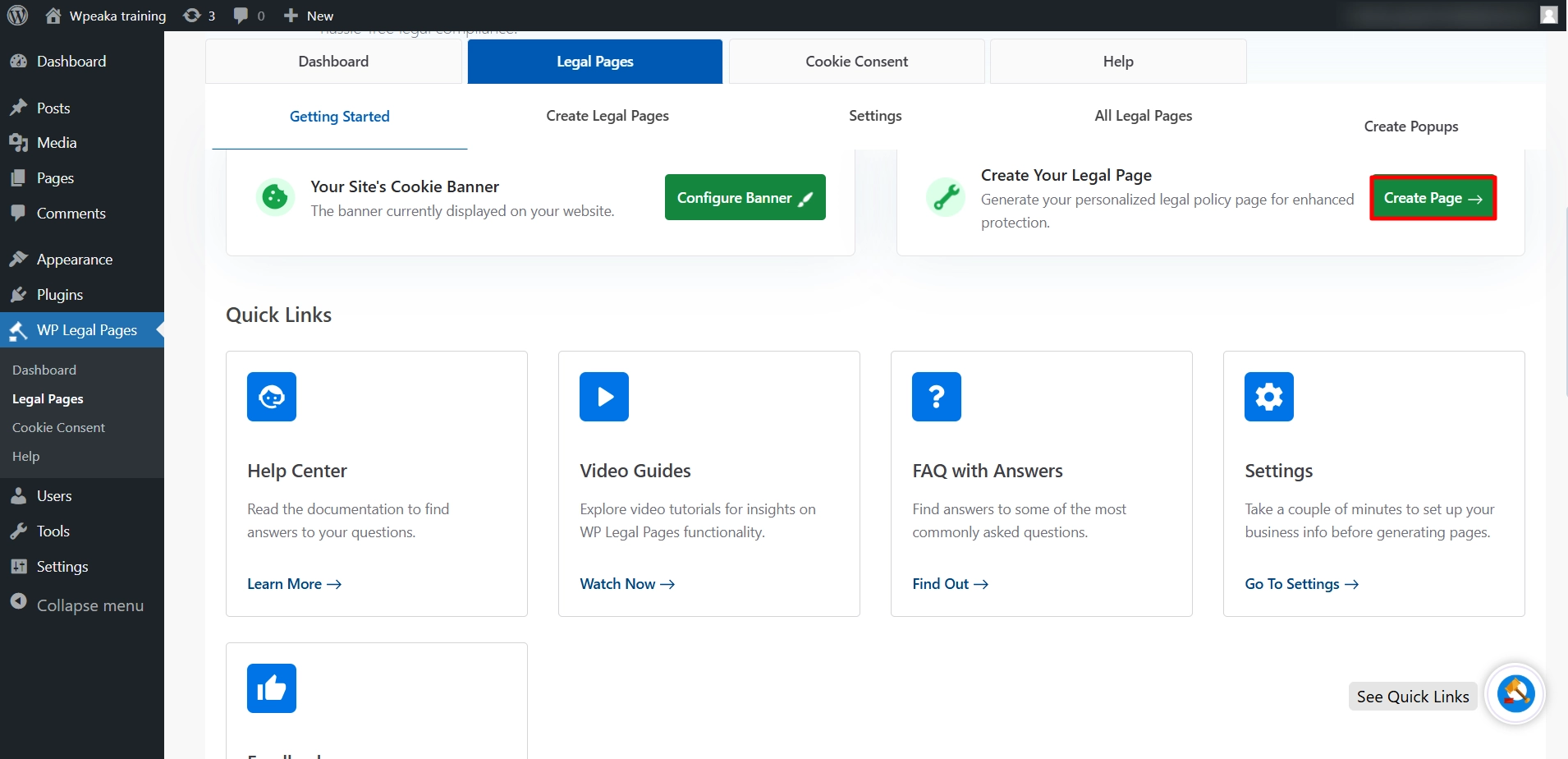Click the Dashboard gauge icon in the sidebar
The height and width of the screenshot is (759, 1568).
tap(18, 62)
